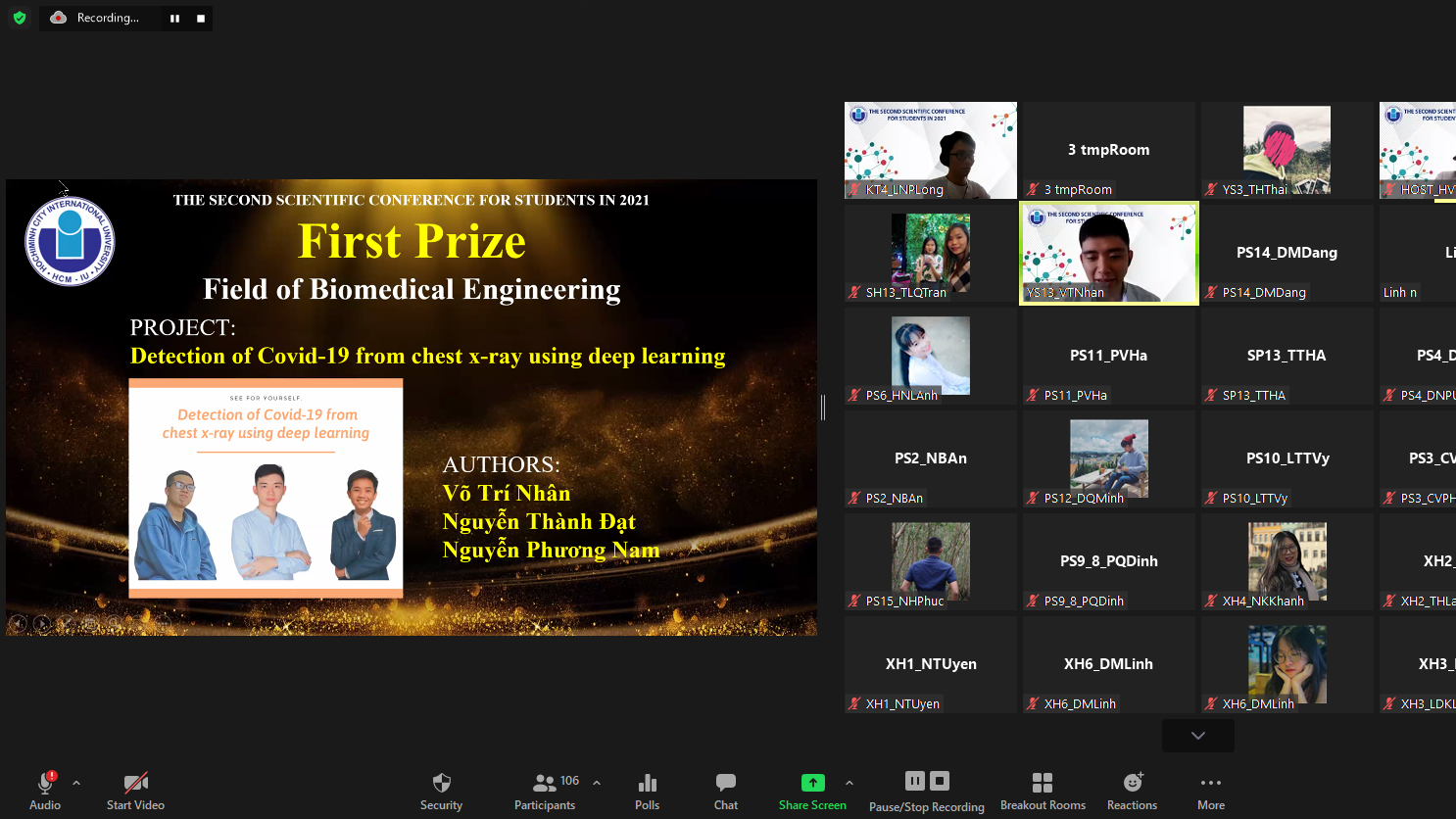The height and width of the screenshot is (819, 1456).
Task: Click the stop recording button in bottom toolbar
Action: pyautogui.click(x=940, y=781)
